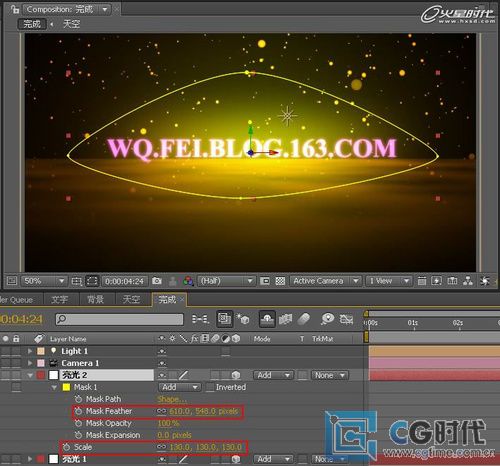Switch to the 背景 timeline tab

96,300
